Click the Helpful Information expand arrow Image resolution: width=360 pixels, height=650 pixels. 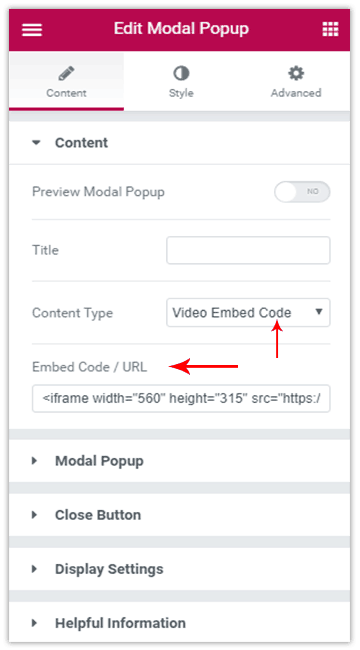[x=34, y=623]
